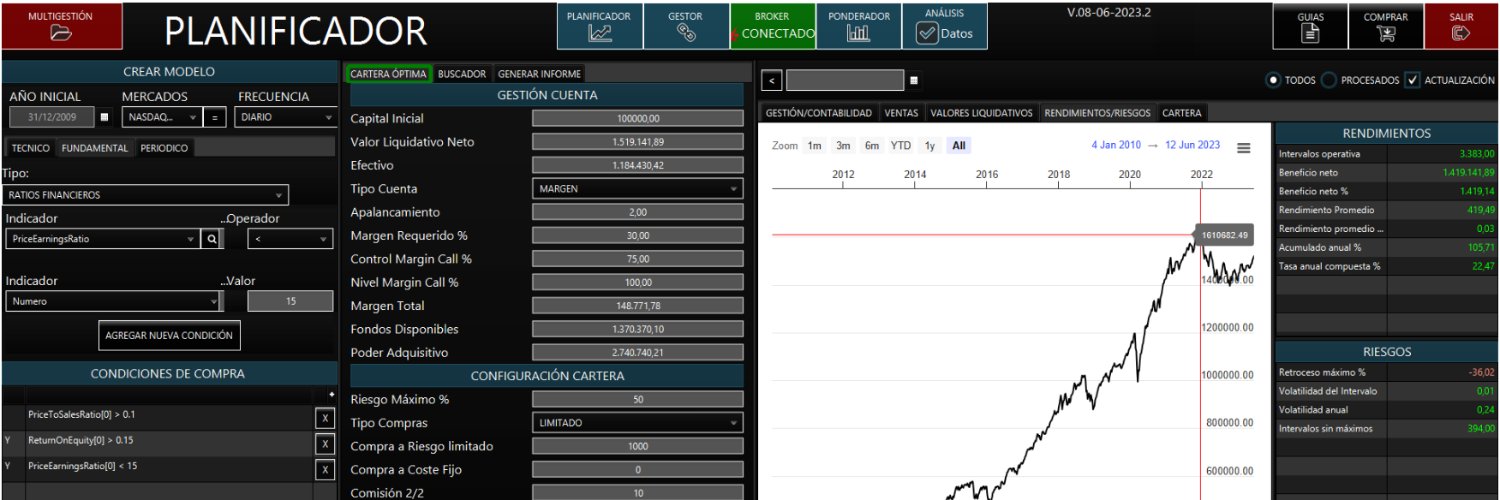The image size is (1500, 500).
Task: Click the search magnifier beside Indicador
Action: 212,240
